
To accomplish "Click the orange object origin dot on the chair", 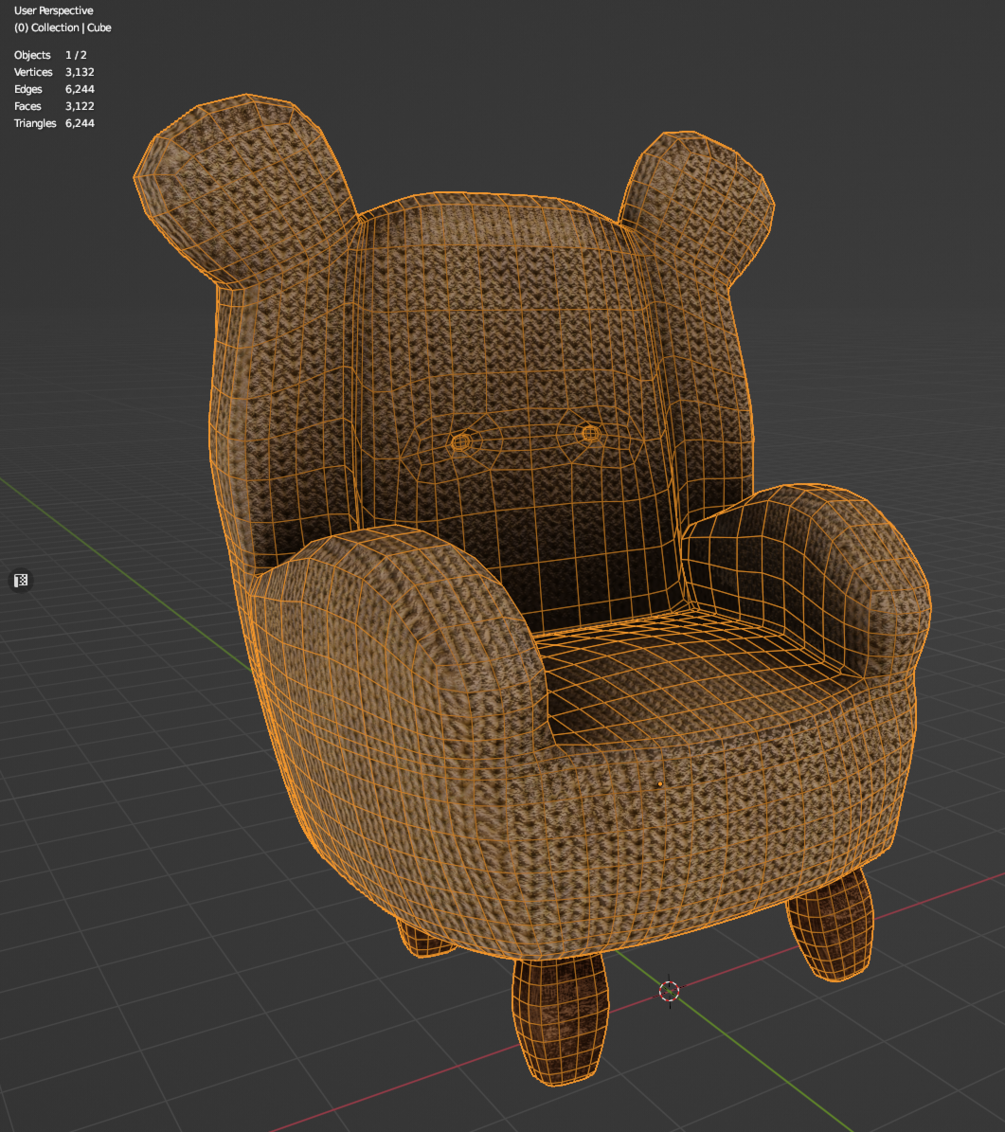I will point(660,783).
